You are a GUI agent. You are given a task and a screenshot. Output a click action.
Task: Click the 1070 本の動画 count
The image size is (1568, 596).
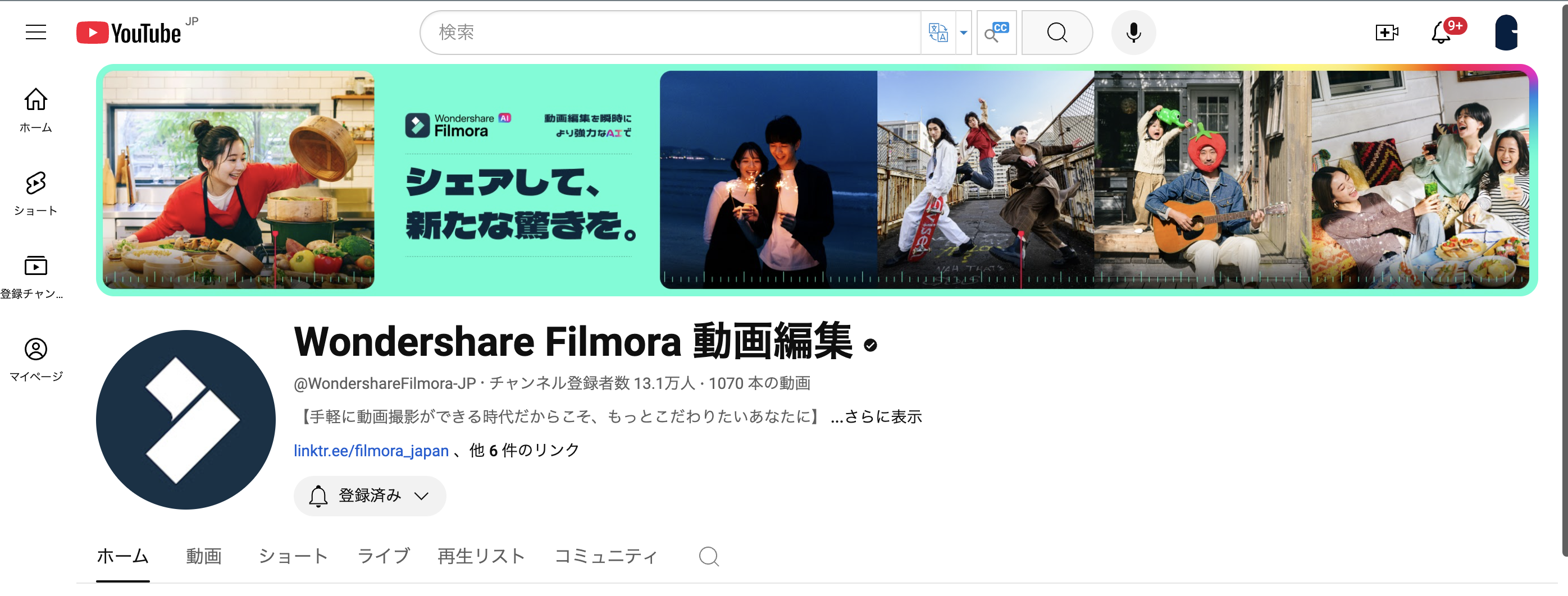(x=760, y=384)
